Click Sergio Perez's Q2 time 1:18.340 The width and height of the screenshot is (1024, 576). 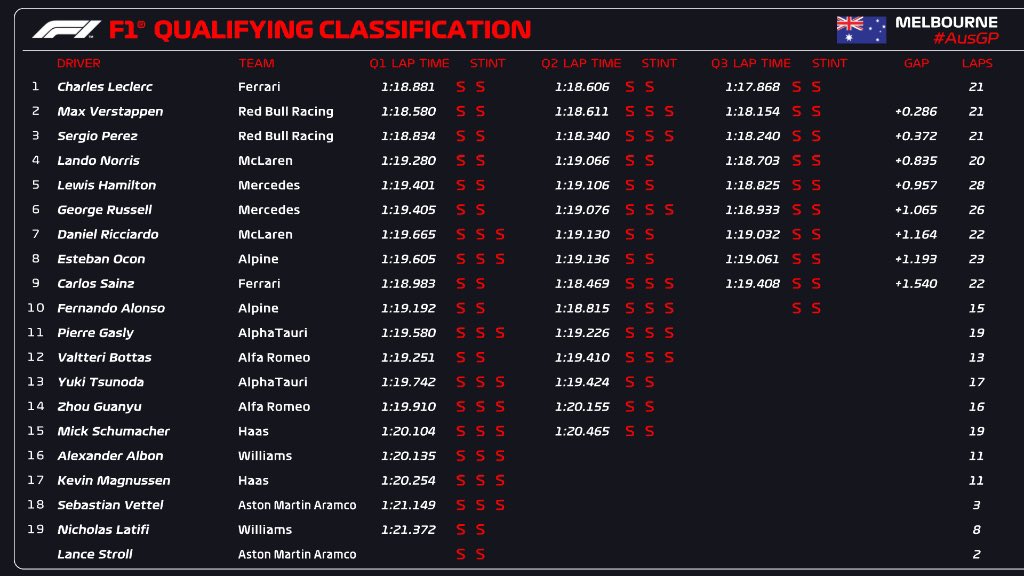click(x=582, y=136)
